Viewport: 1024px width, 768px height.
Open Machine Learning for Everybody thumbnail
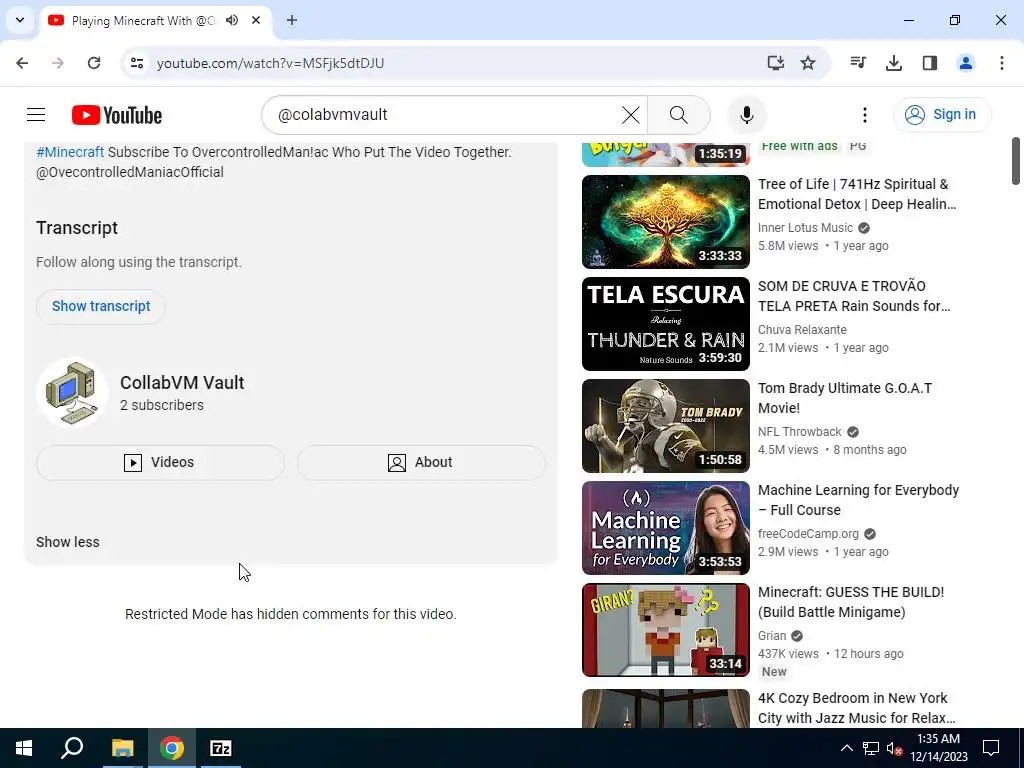(x=665, y=527)
